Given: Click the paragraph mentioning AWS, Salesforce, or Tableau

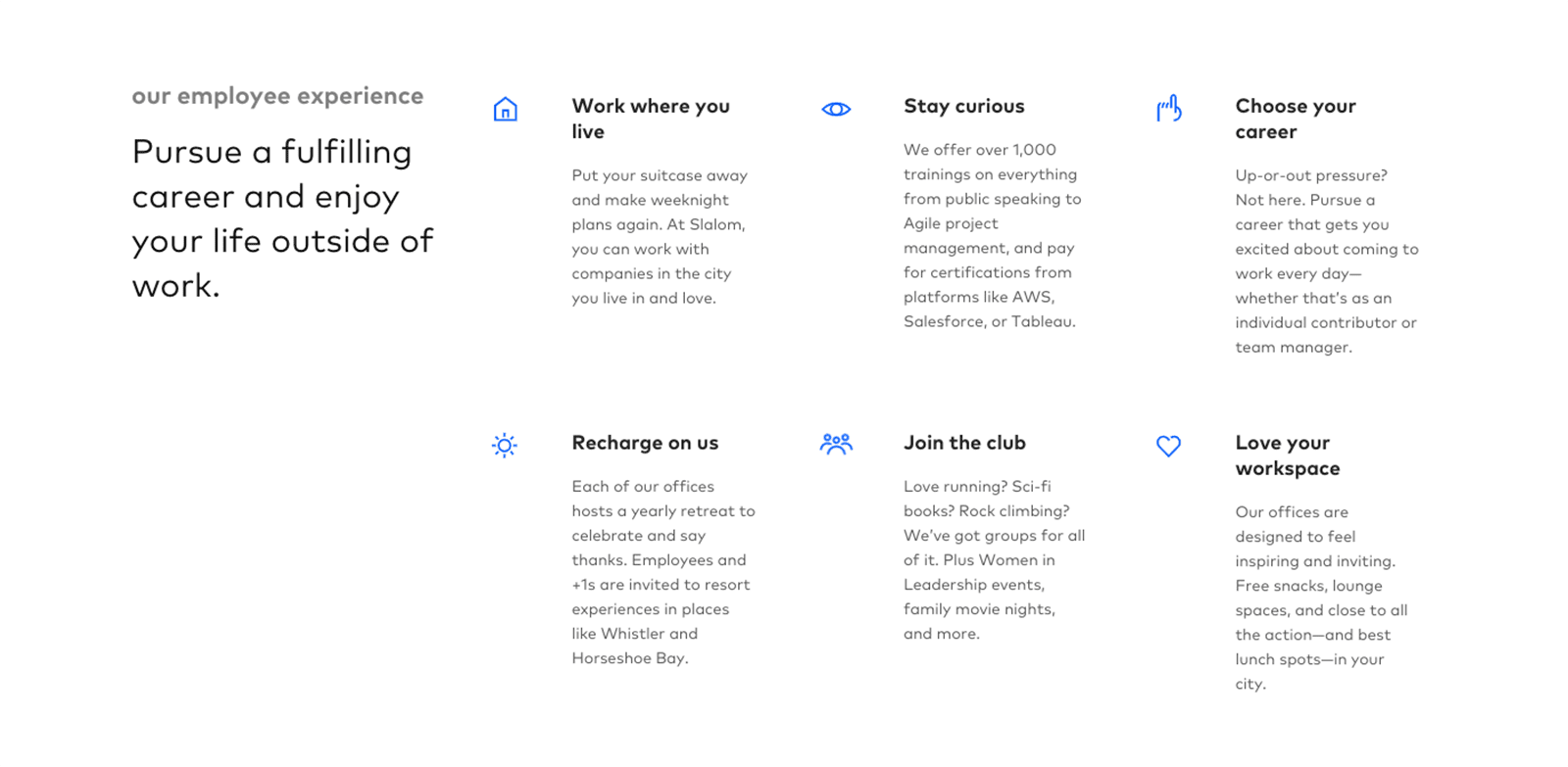Looking at the screenshot, I should (x=992, y=235).
